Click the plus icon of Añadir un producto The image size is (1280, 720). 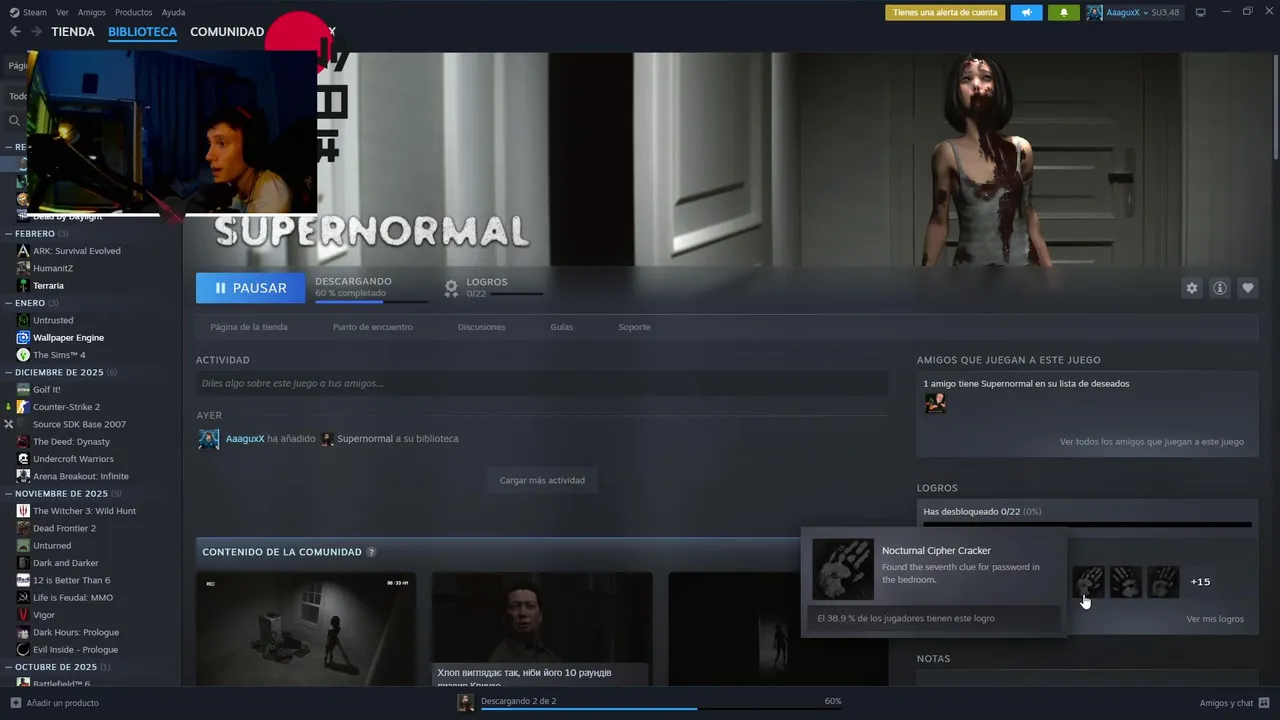click(x=15, y=703)
